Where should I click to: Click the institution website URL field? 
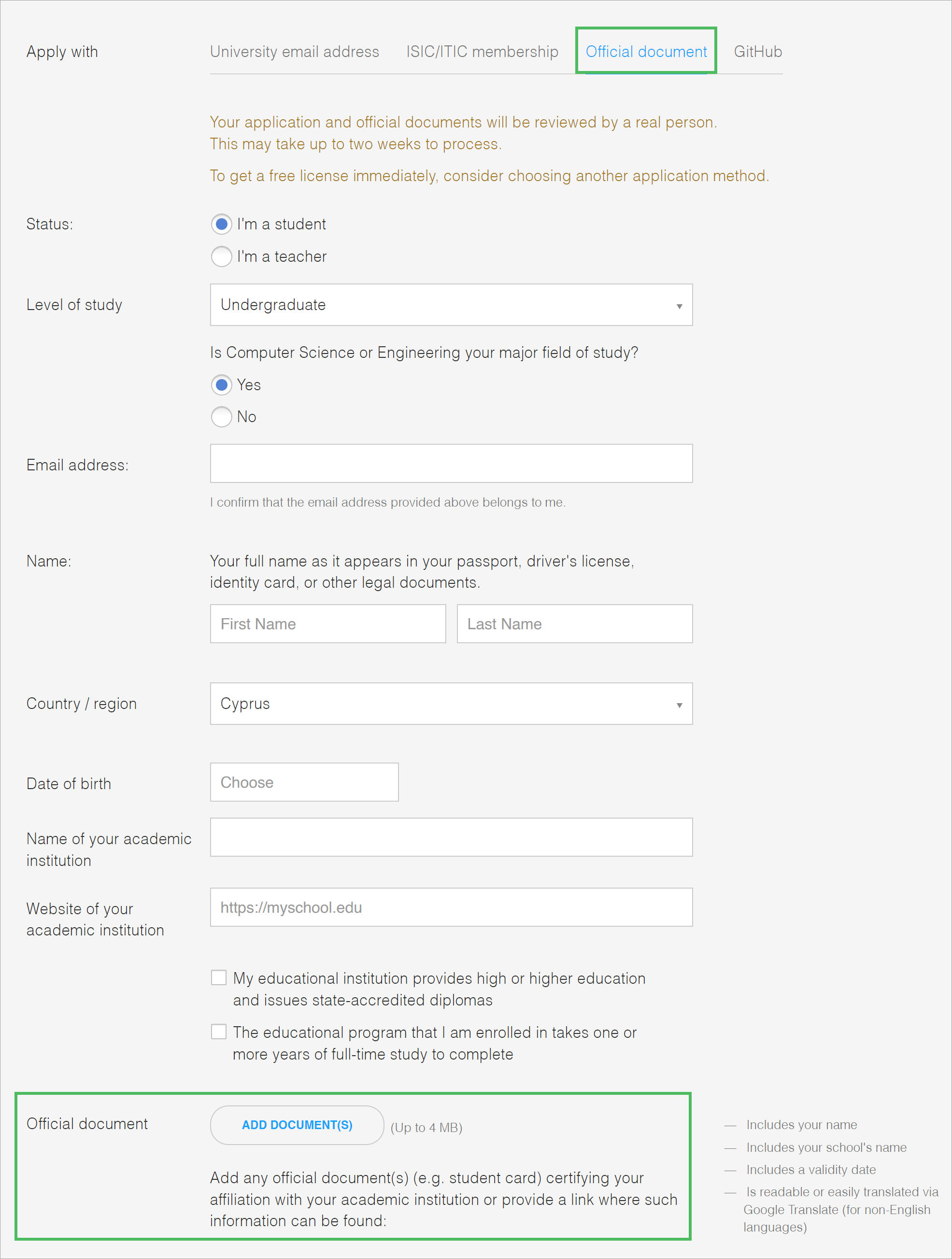click(x=450, y=908)
